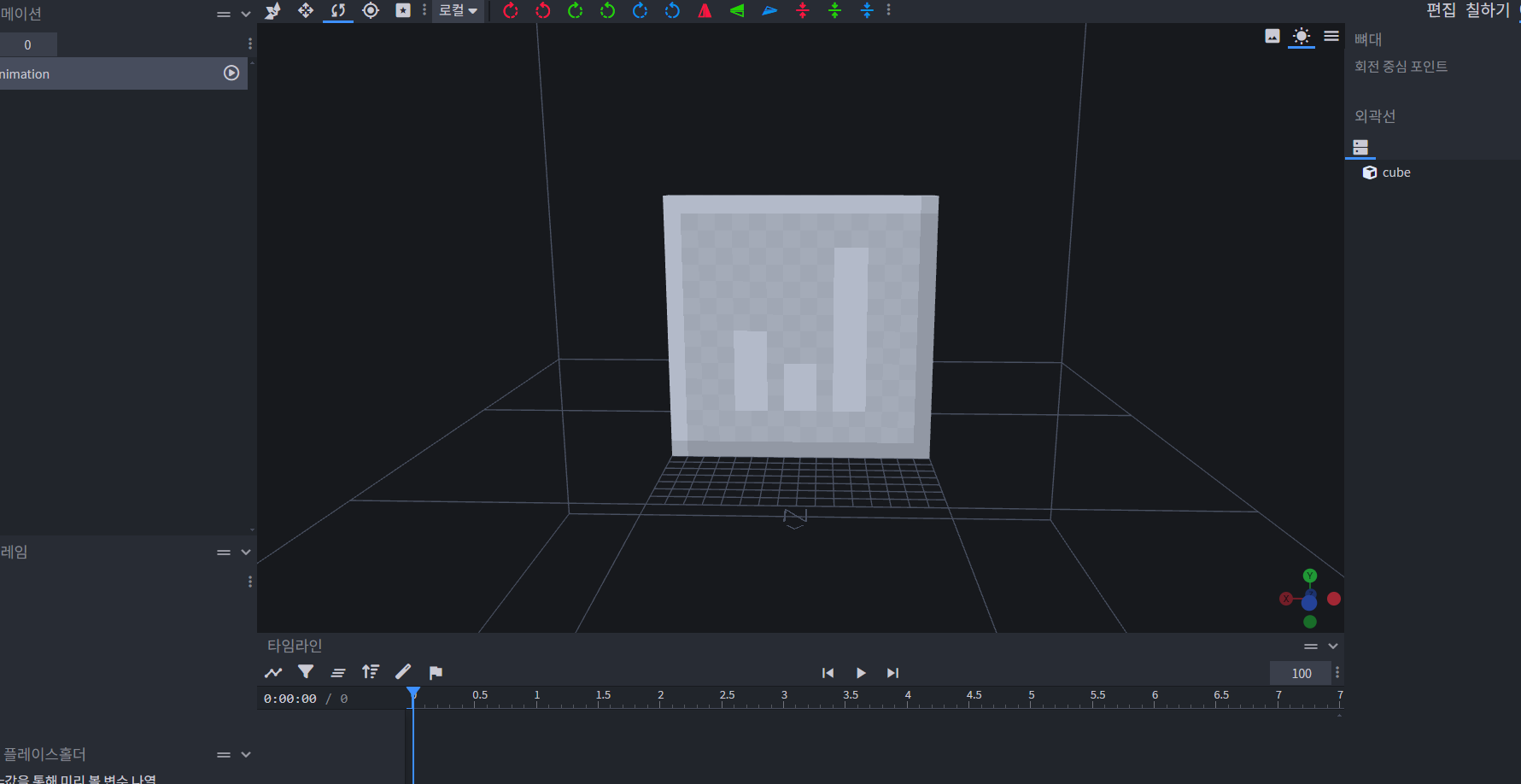1521x784 pixels.
Task: Click the green triangle flip Y icon
Action: (737, 10)
